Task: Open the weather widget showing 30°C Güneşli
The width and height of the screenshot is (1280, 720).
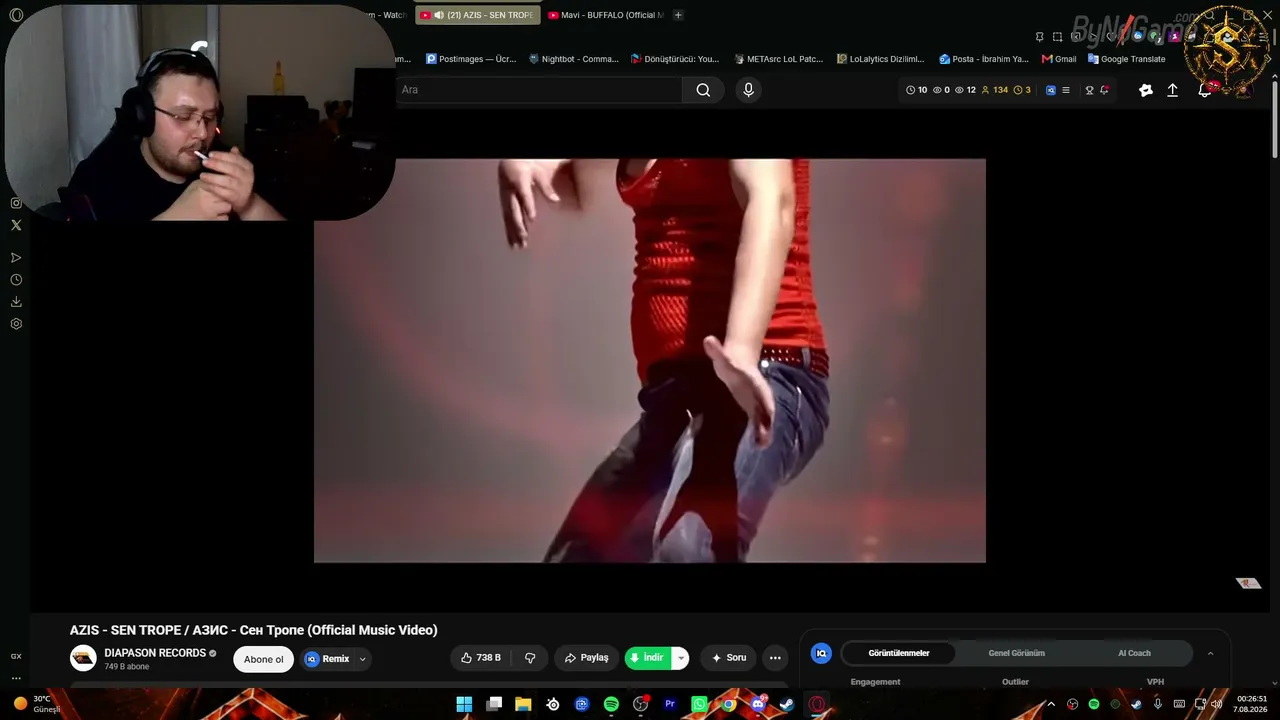Action: coord(37,704)
